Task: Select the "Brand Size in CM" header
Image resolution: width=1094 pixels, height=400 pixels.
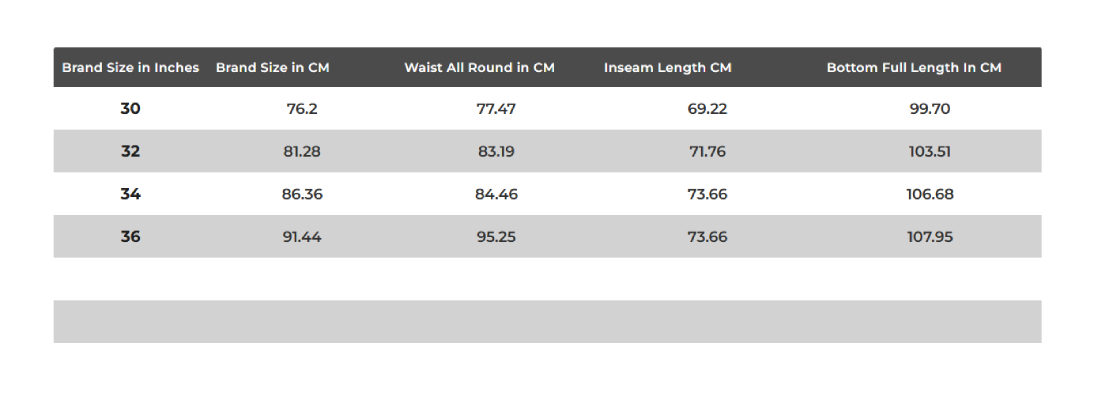Action: [x=272, y=68]
